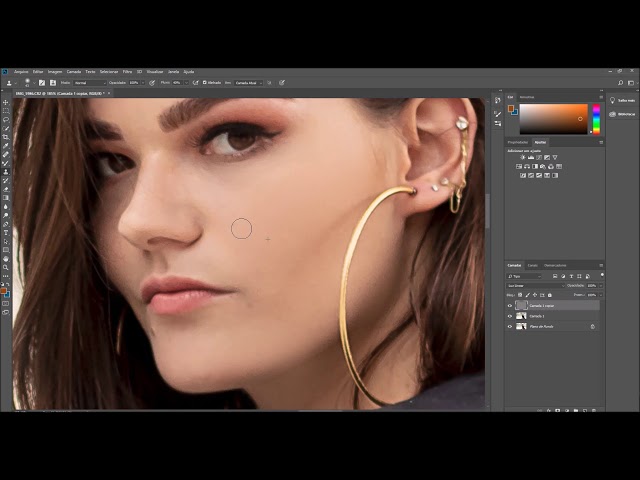Image resolution: width=640 pixels, height=480 pixels.
Task: Select the Move tool
Action: tap(6, 102)
